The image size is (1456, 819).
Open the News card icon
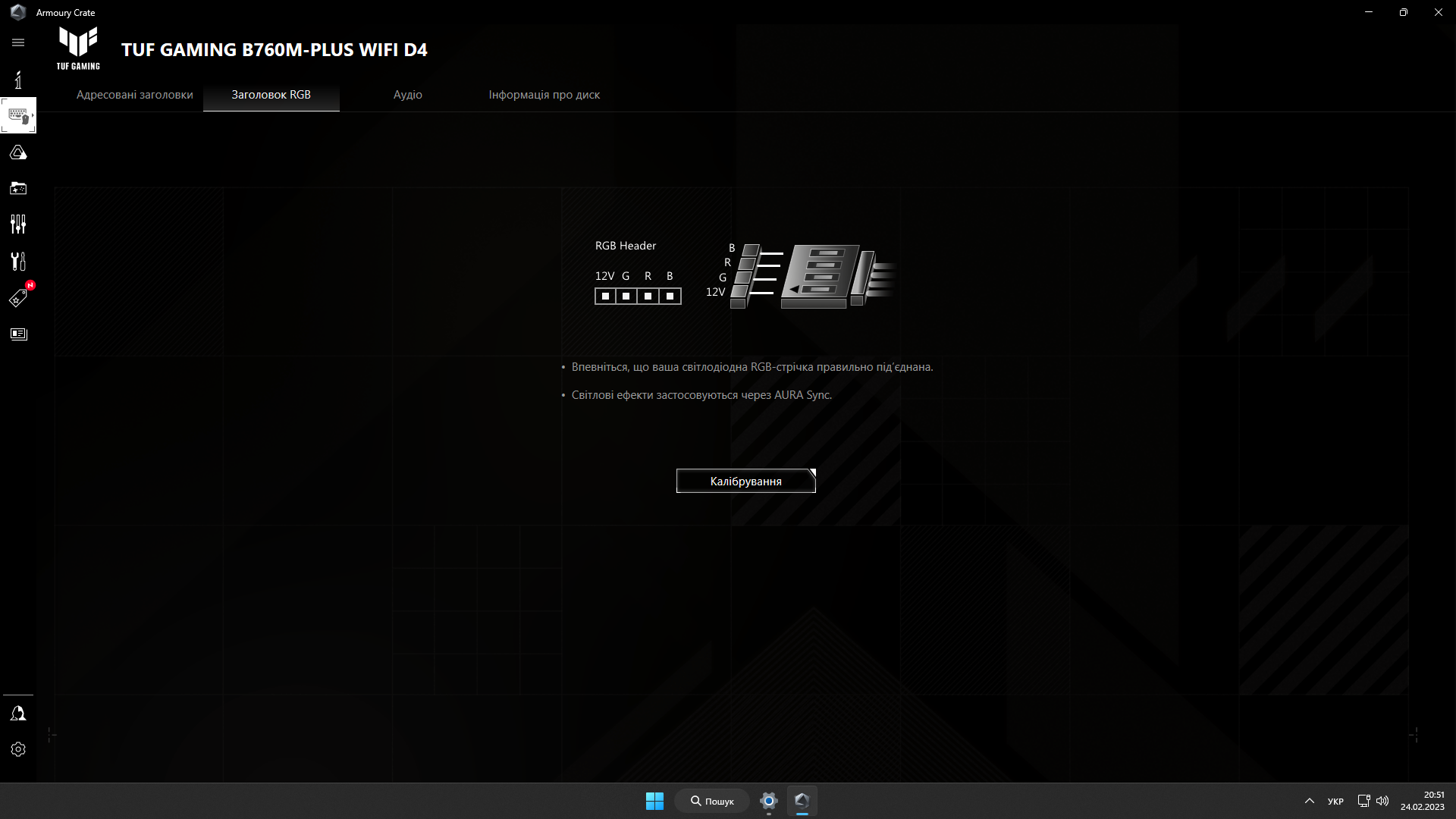18,334
